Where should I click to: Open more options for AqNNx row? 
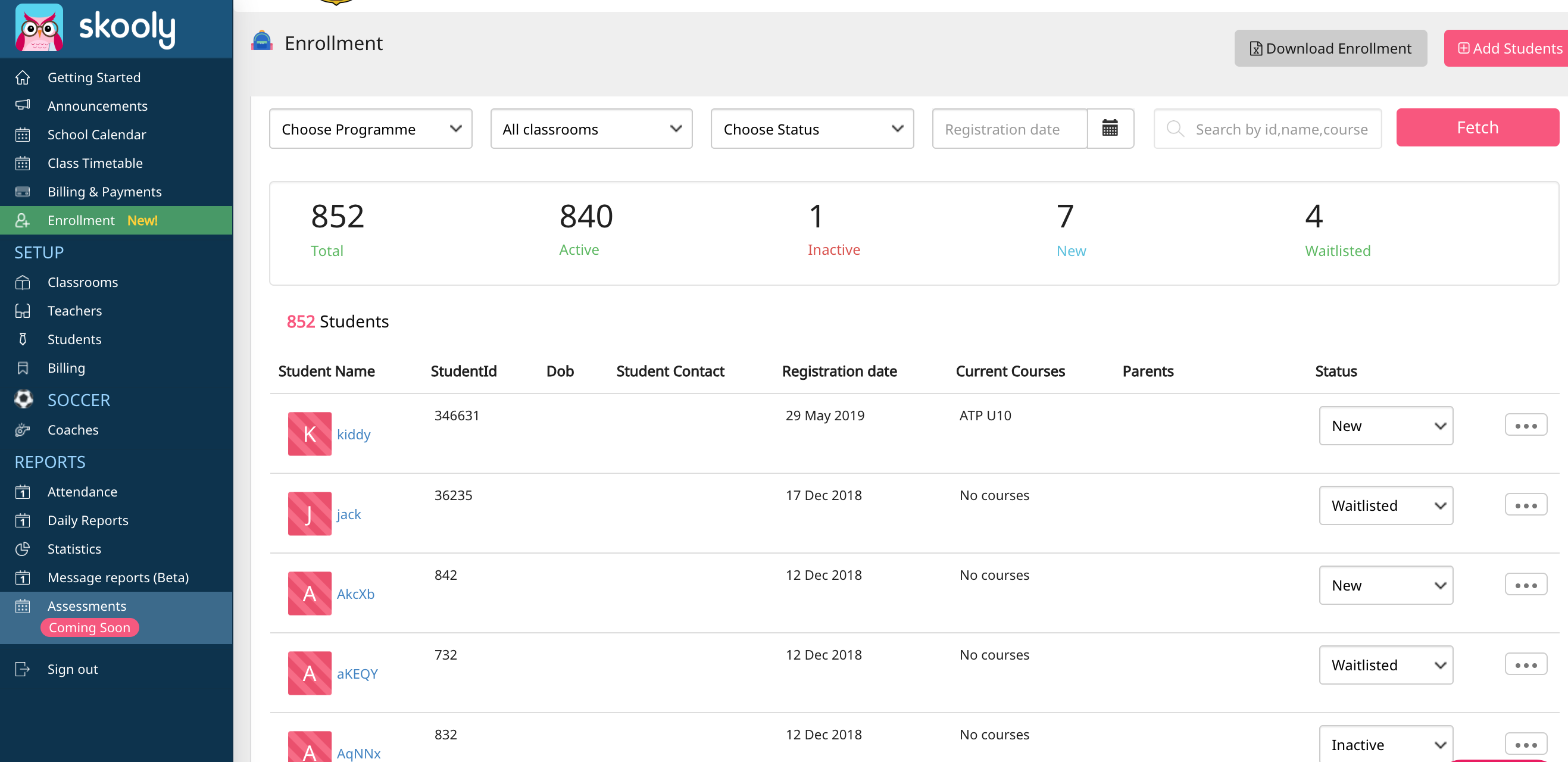click(1526, 744)
